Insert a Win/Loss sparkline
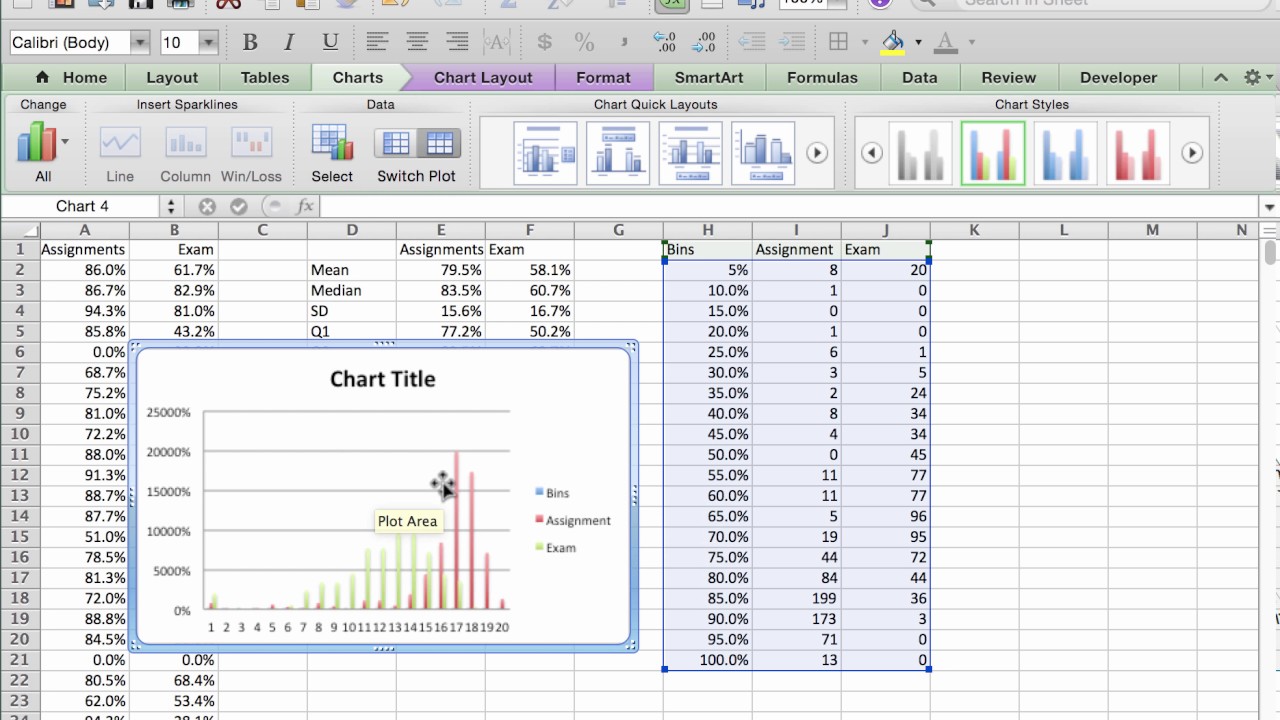1280x720 pixels. (251, 143)
